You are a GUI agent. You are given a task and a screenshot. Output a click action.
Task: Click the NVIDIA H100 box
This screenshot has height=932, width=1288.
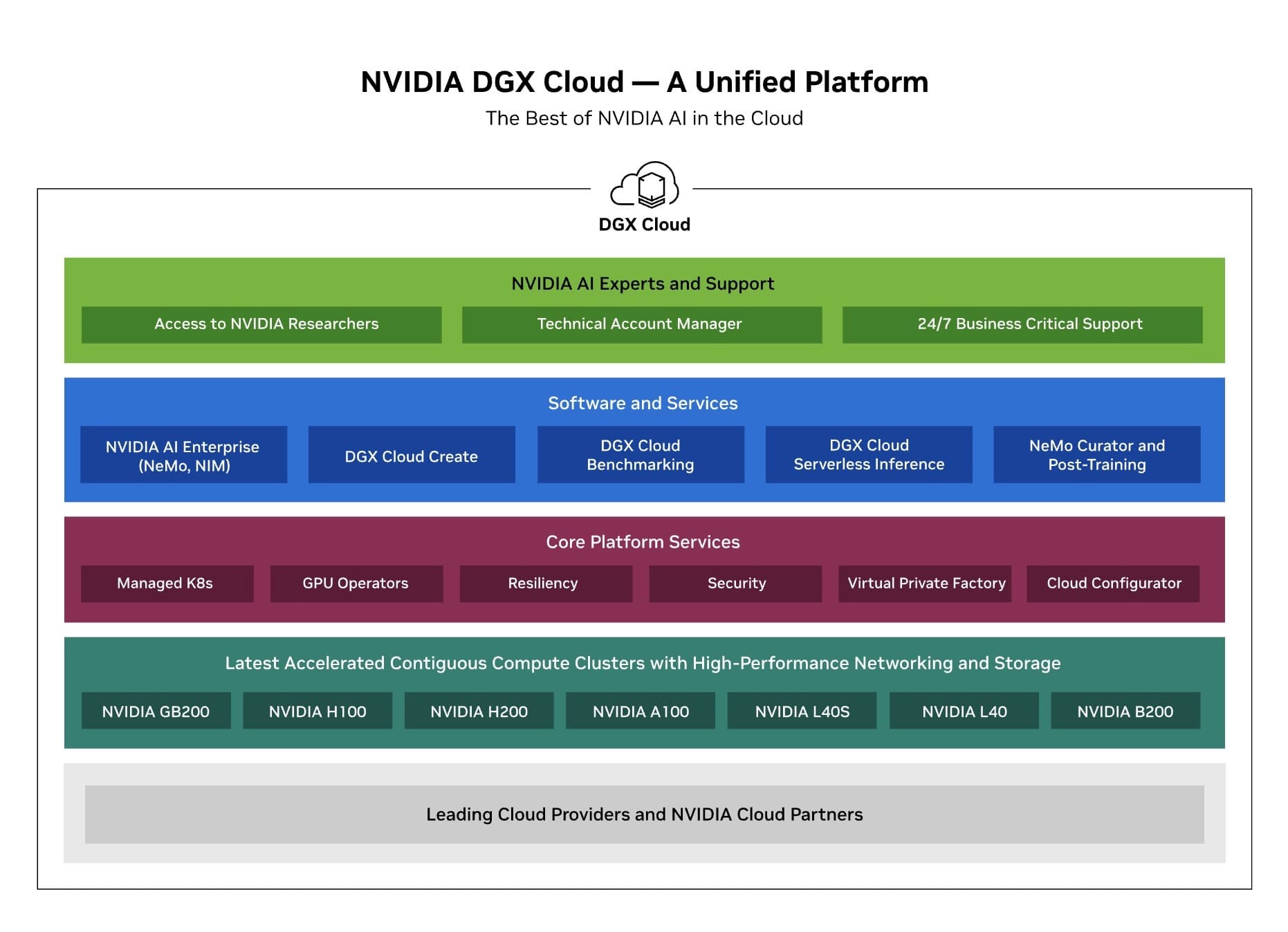pos(318,711)
